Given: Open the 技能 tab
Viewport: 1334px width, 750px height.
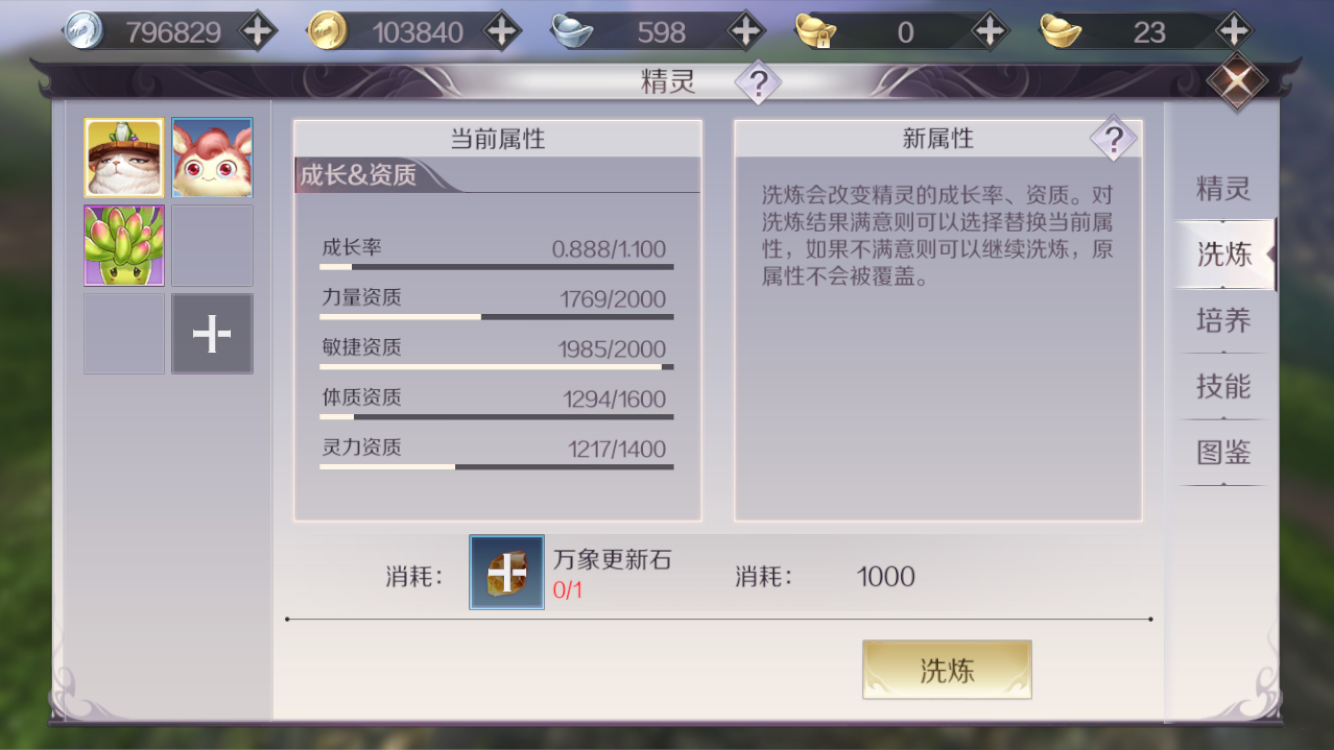Looking at the screenshot, I should coord(1223,386).
